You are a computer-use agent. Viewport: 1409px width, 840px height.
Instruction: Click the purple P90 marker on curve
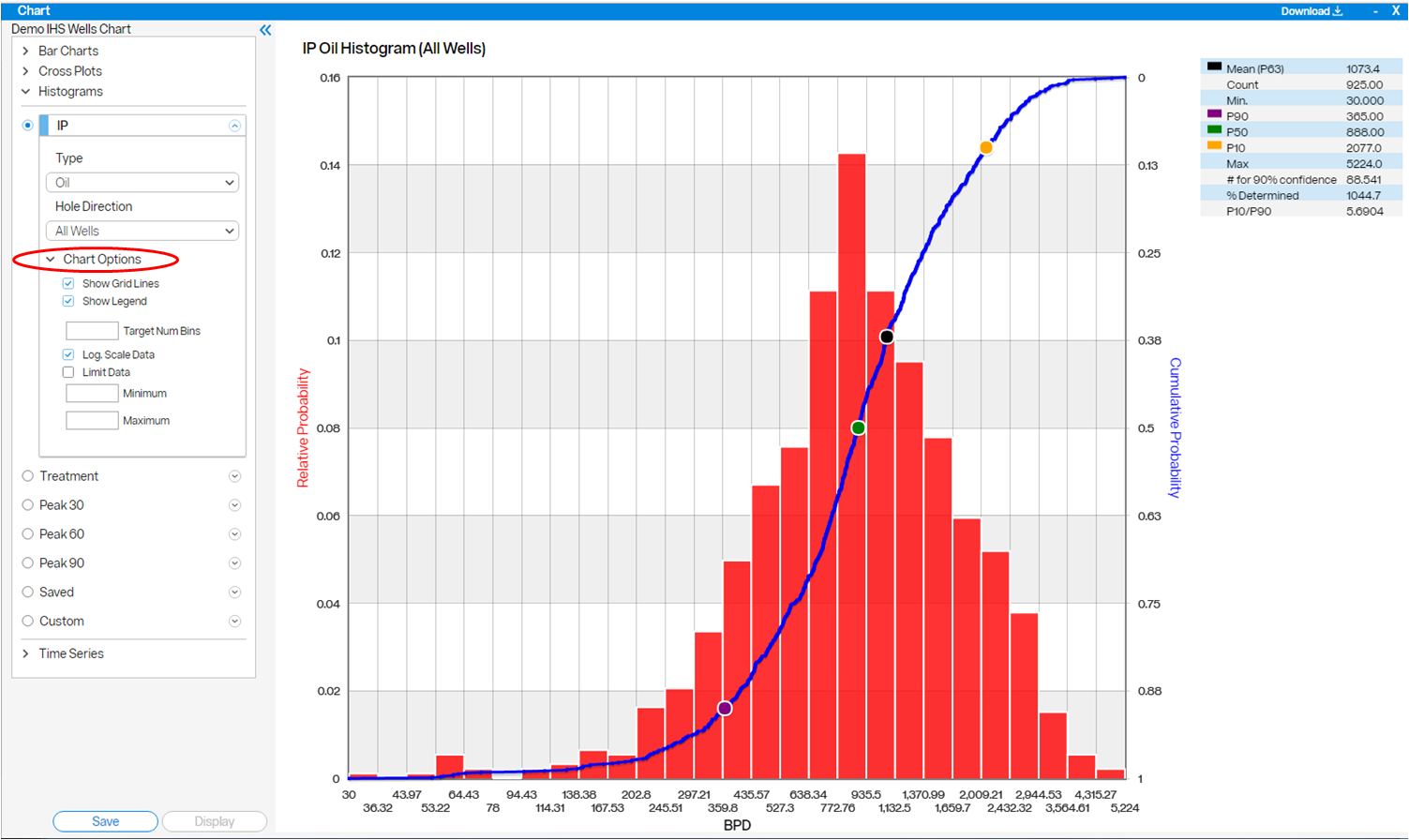pos(725,709)
